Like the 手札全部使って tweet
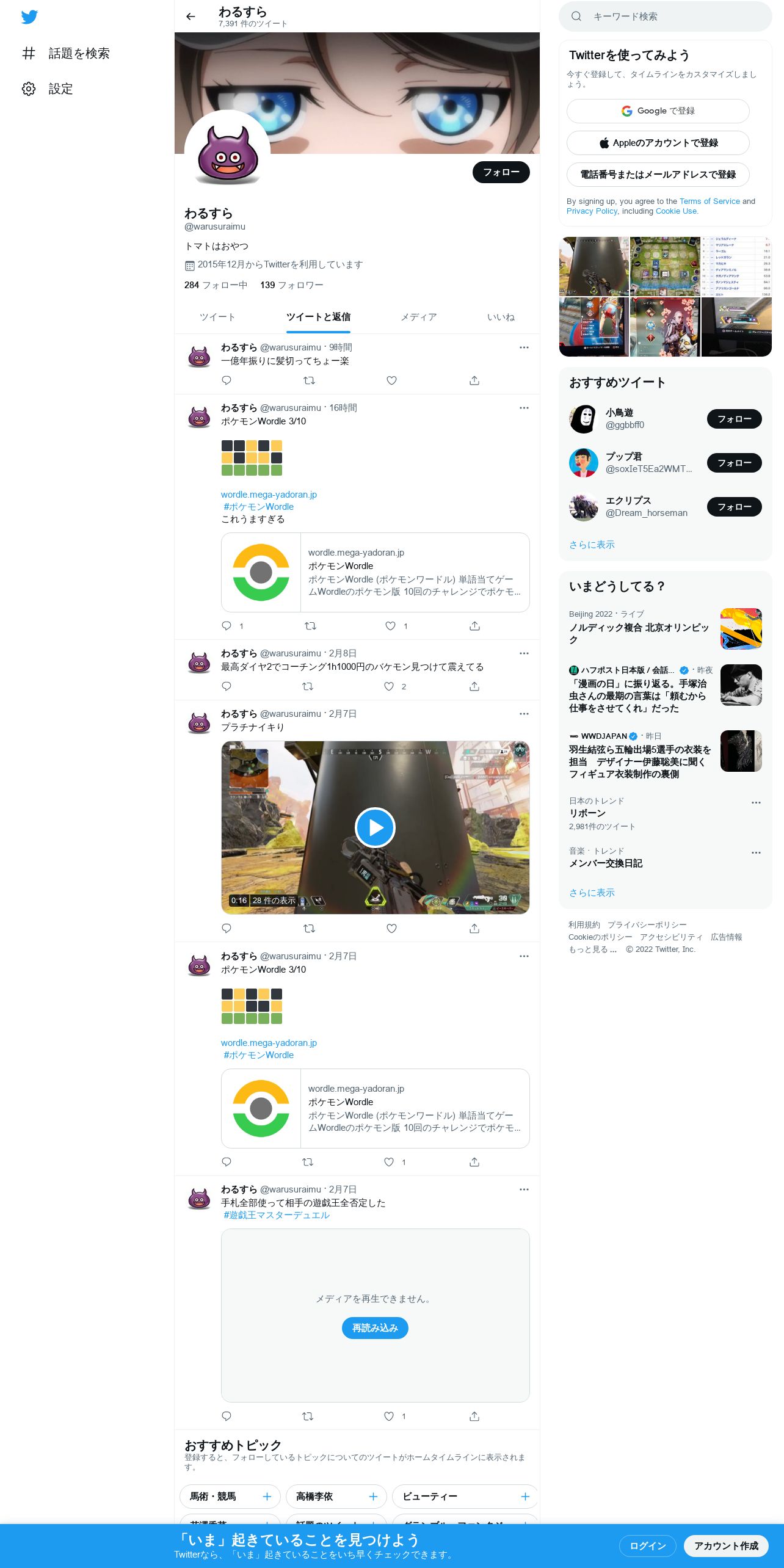Viewport: 784px width, 1568px height. [389, 1416]
